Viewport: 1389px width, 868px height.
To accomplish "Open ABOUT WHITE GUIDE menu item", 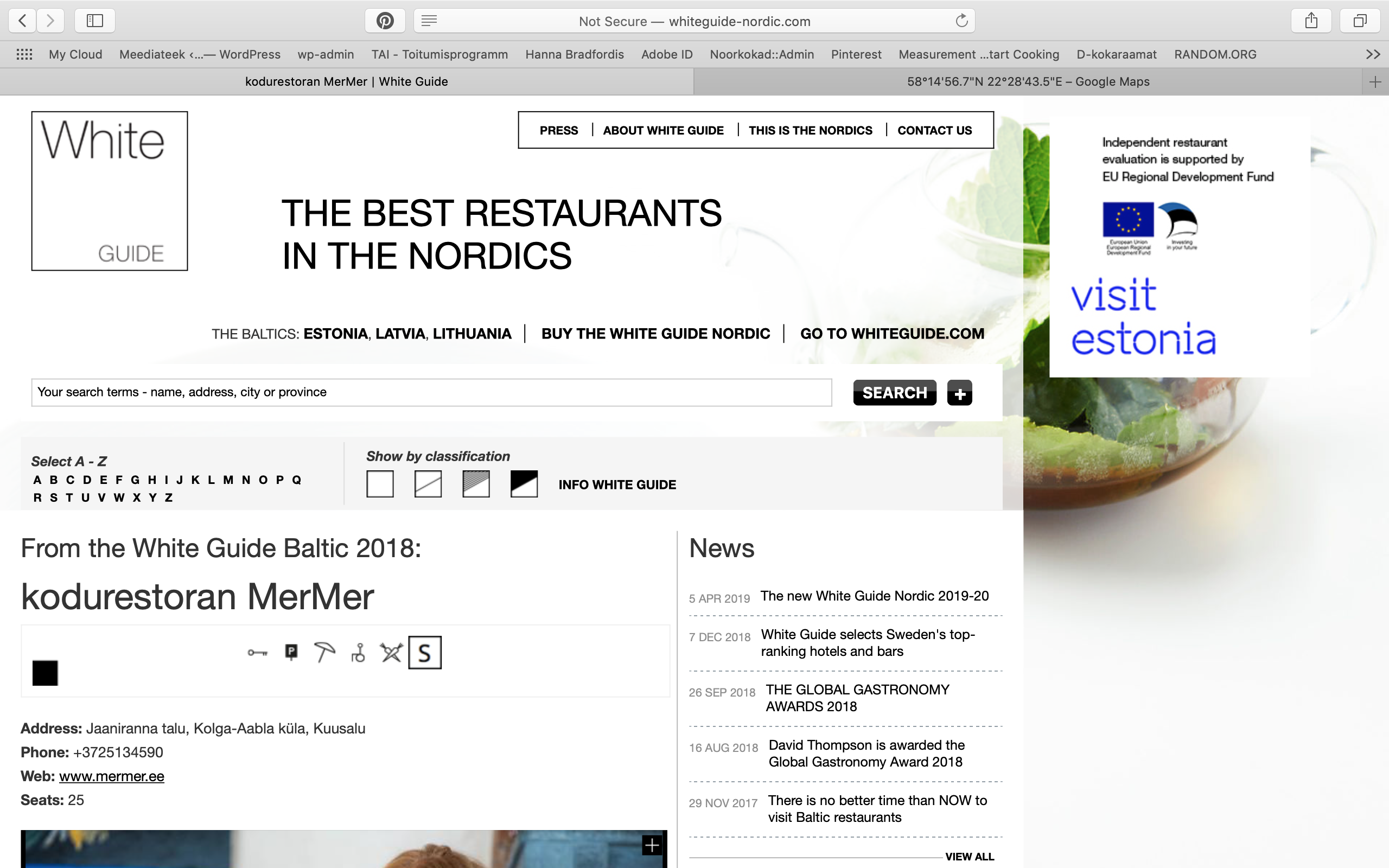I will click(663, 130).
